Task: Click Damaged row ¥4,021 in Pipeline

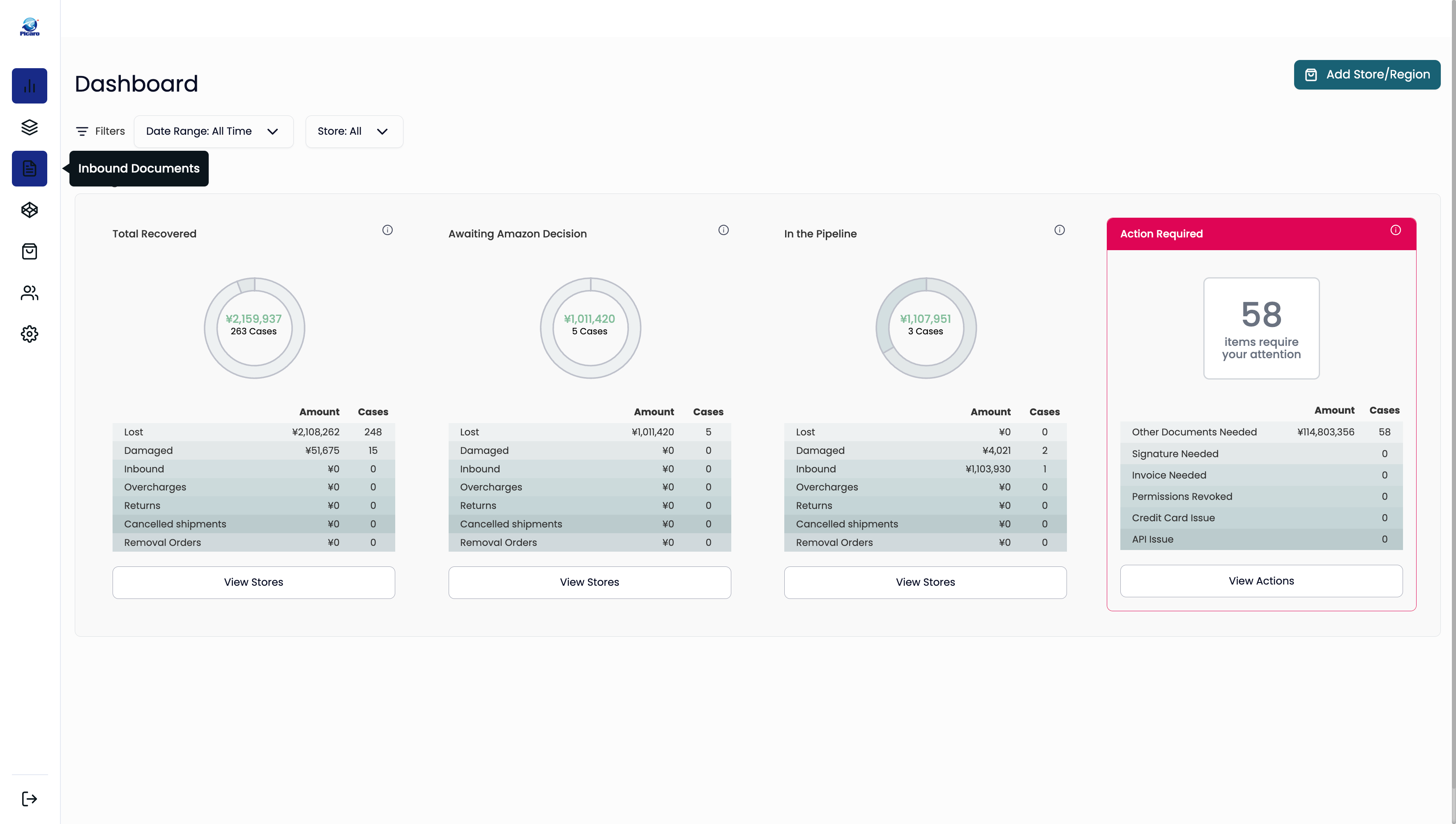Action: (x=925, y=451)
